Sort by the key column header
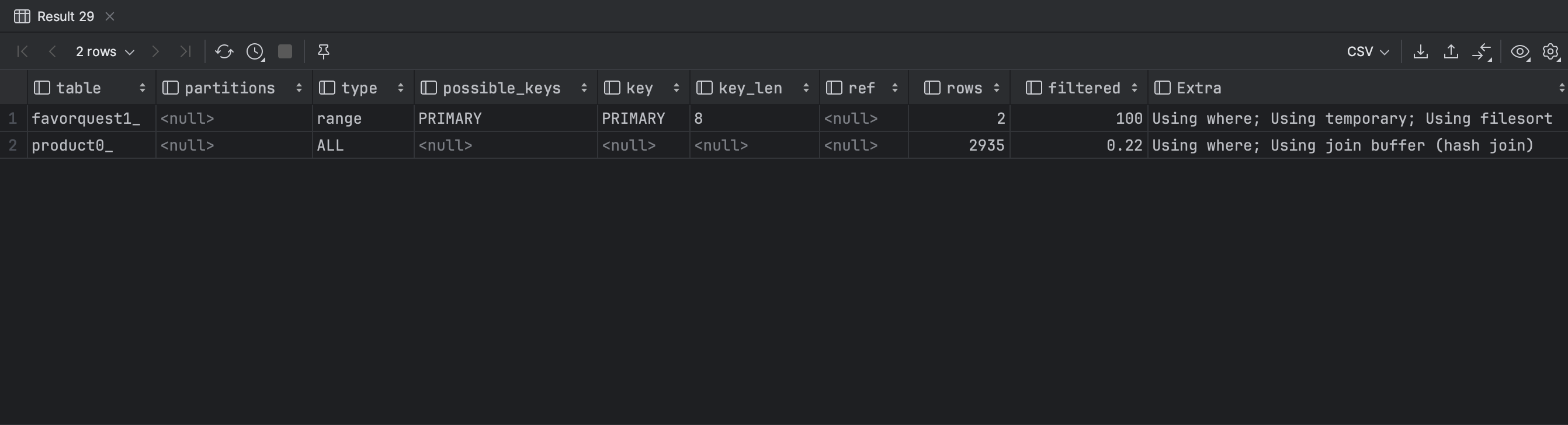The height and width of the screenshot is (425, 1568). tap(643, 88)
